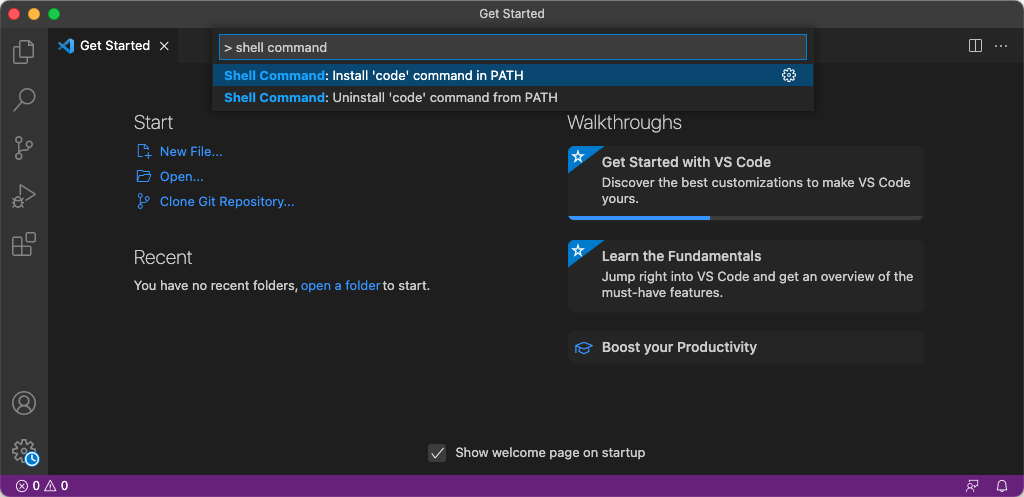This screenshot has width=1024, height=497.
Task: Click the split editor right icon
Action: [975, 46]
